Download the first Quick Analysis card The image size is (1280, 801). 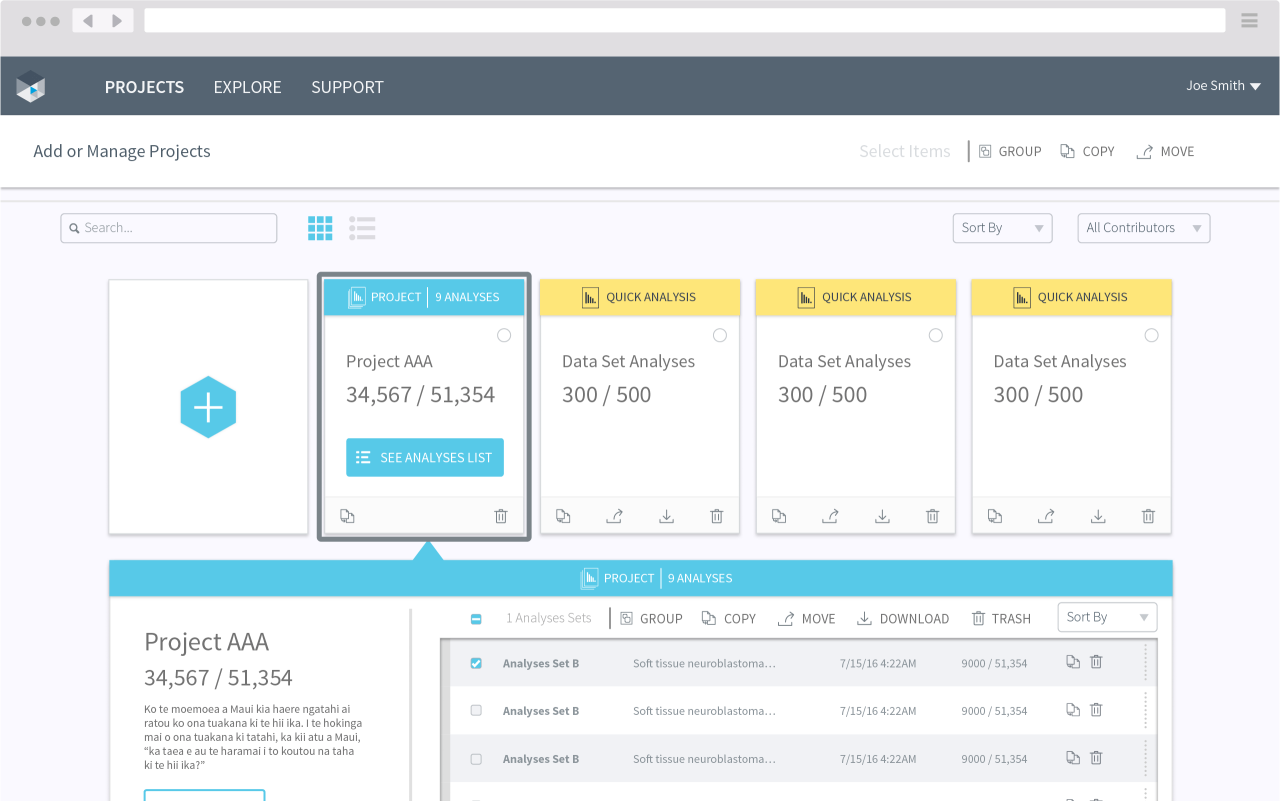(x=667, y=516)
